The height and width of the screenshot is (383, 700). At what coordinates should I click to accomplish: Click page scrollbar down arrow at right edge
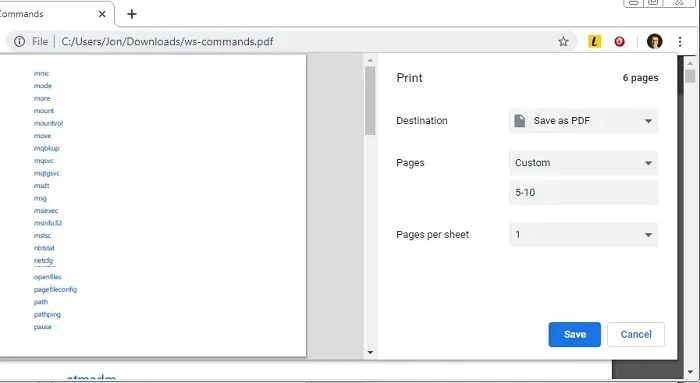tap(691, 371)
